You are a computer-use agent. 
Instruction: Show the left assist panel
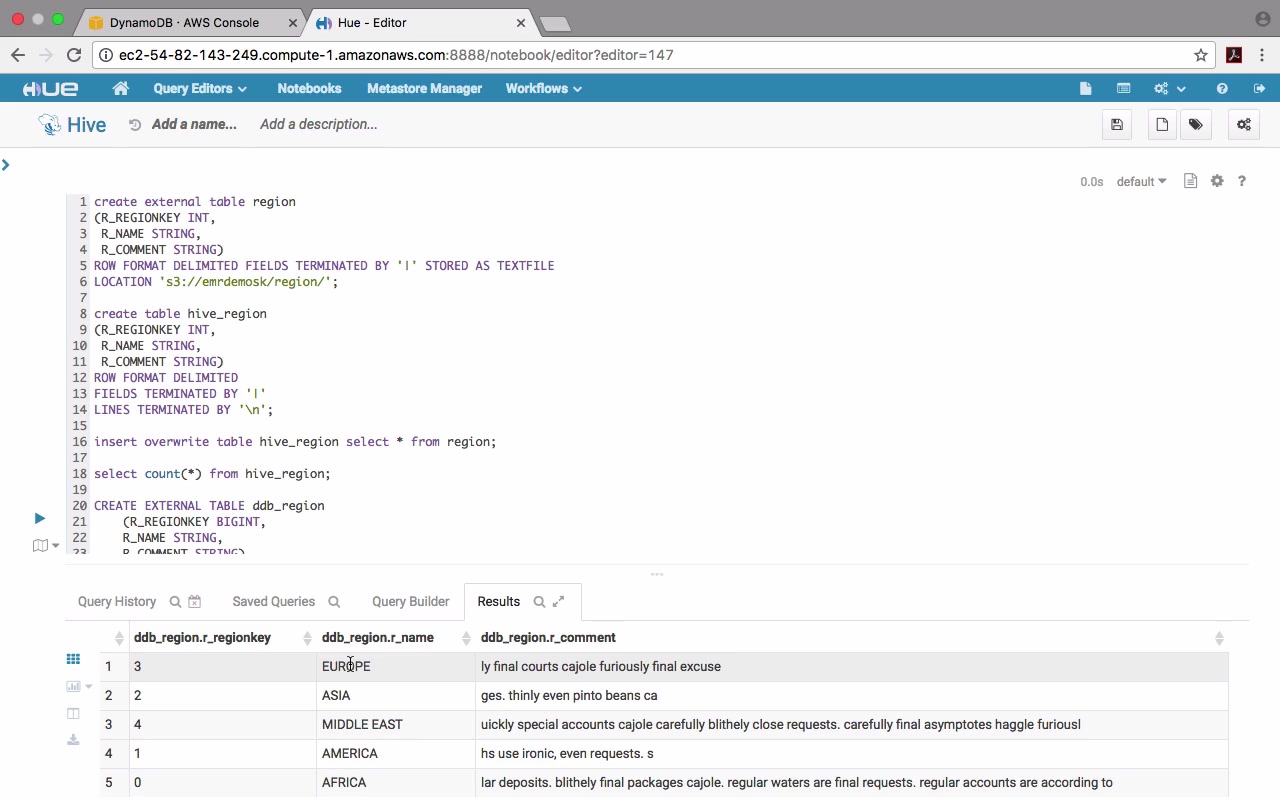tap(6, 165)
